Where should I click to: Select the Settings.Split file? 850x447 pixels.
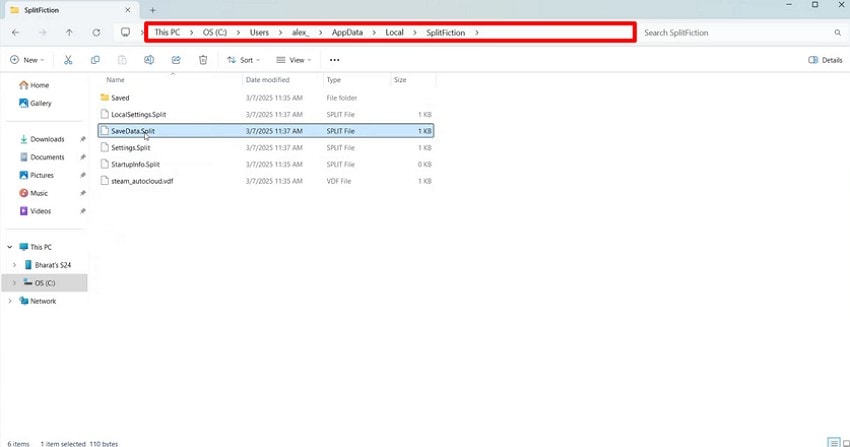266,148
